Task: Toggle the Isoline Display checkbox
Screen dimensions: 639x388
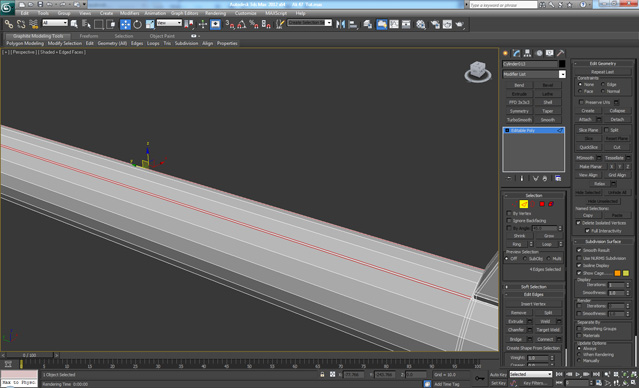Action: (579, 266)
